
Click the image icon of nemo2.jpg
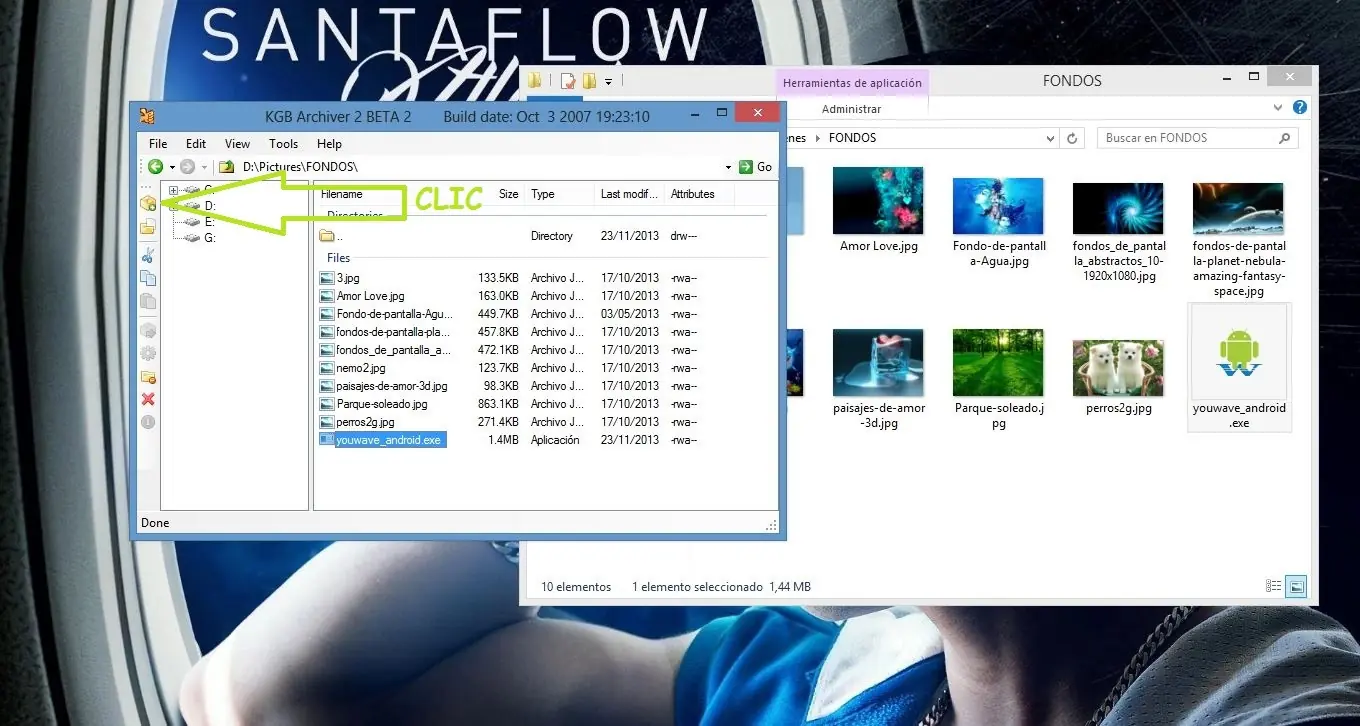[326, 368]
